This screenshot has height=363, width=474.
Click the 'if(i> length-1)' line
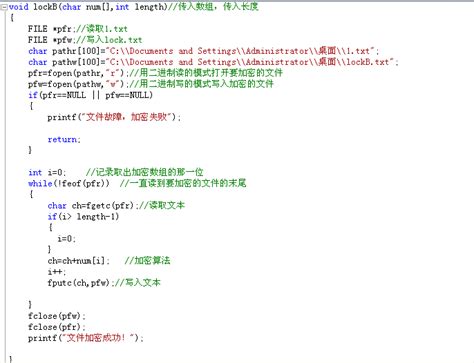point(83,217)
